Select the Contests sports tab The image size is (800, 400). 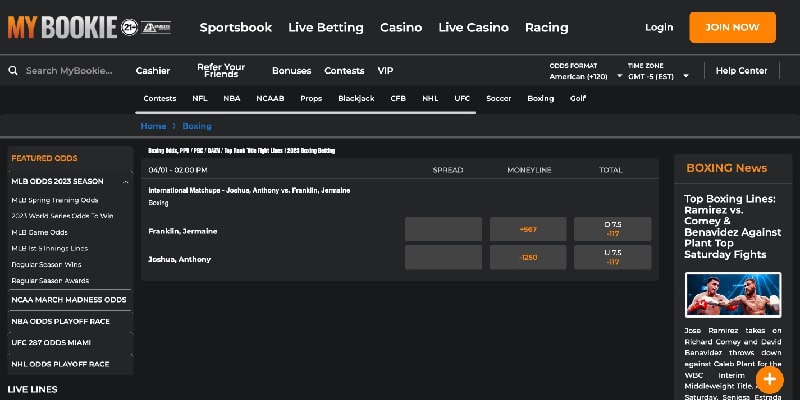(160, 98)
